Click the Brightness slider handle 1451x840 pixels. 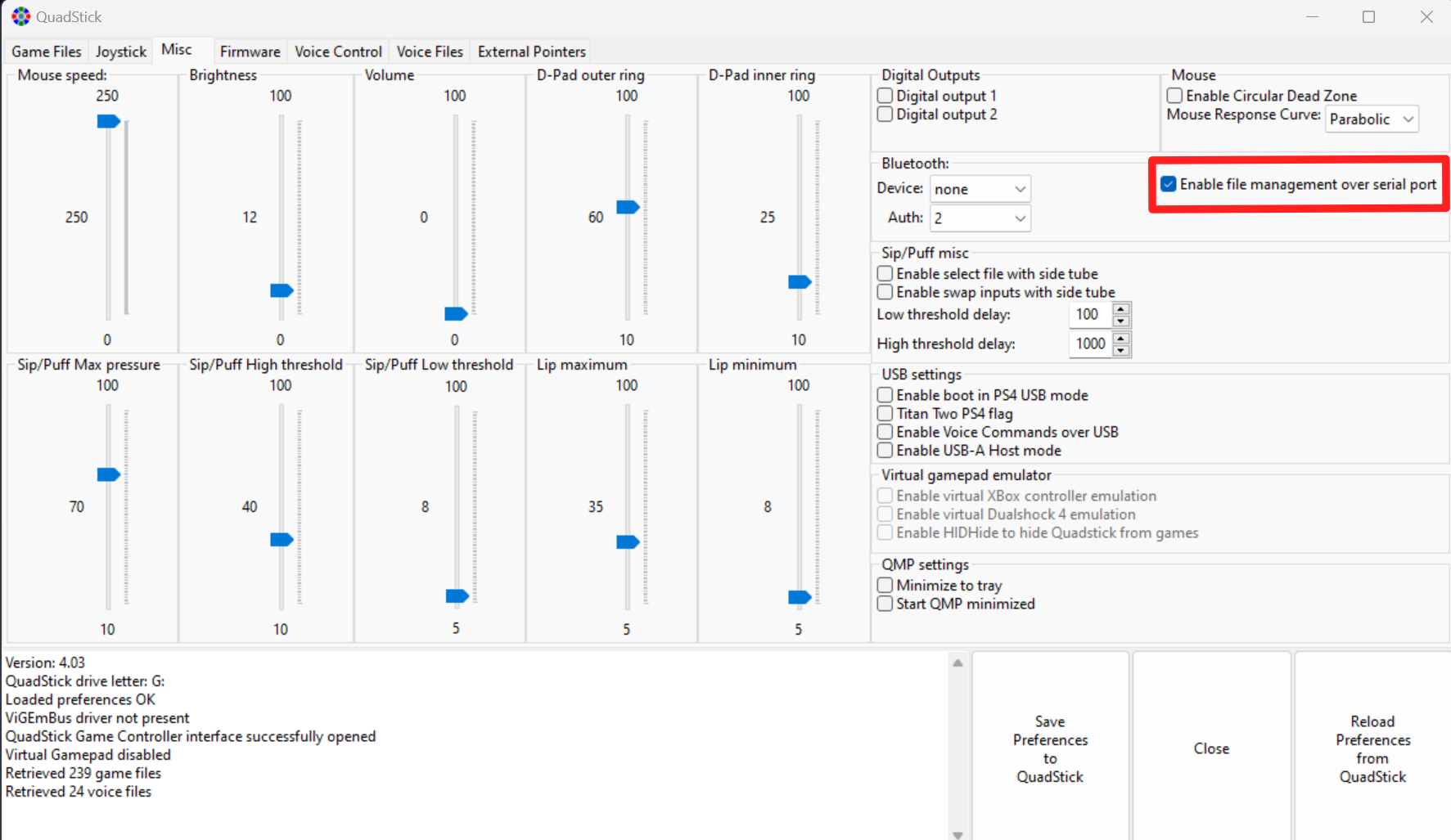pos(282,291)
